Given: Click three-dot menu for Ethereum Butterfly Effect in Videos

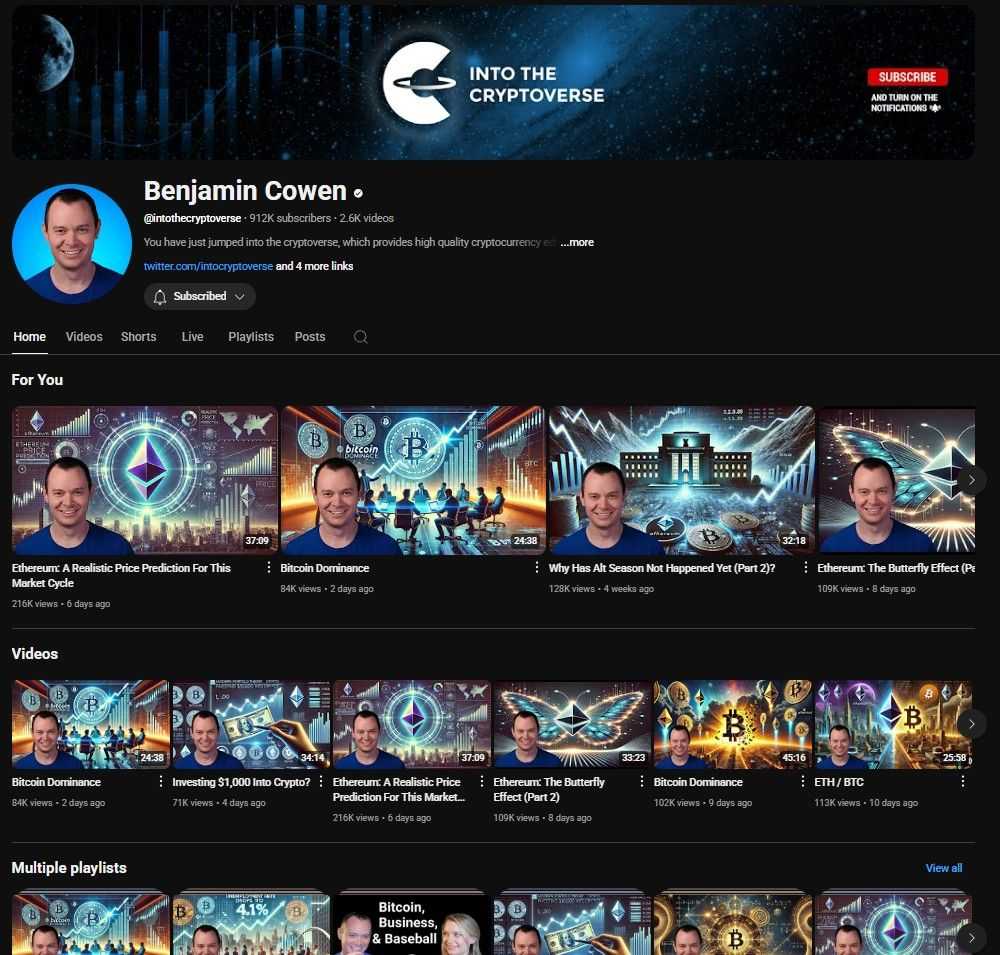Looking at the screenshot, I should pos(642,782).
